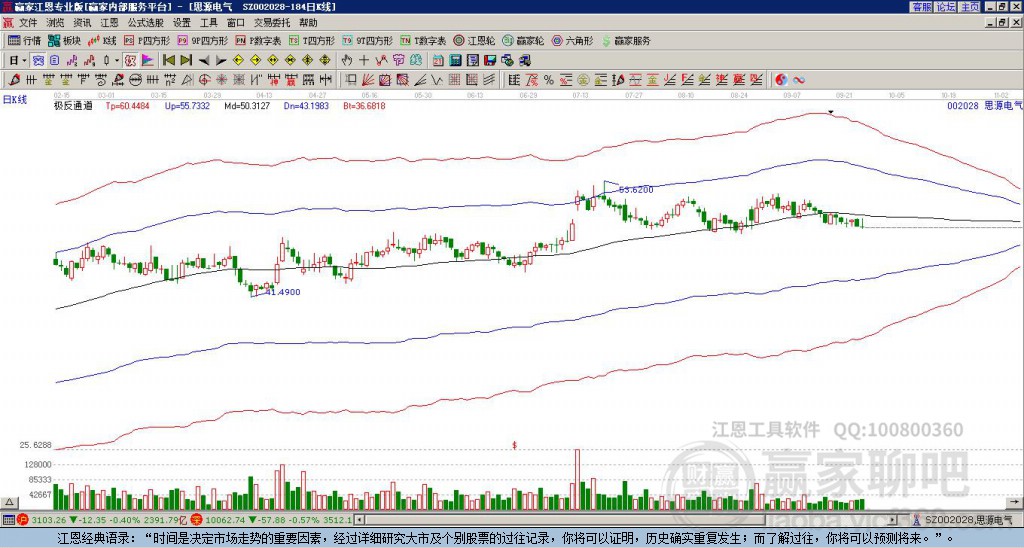This screenshot has width=1024, height=548.
Task: Open the 窗口 menu
Action: coord(236,23)
